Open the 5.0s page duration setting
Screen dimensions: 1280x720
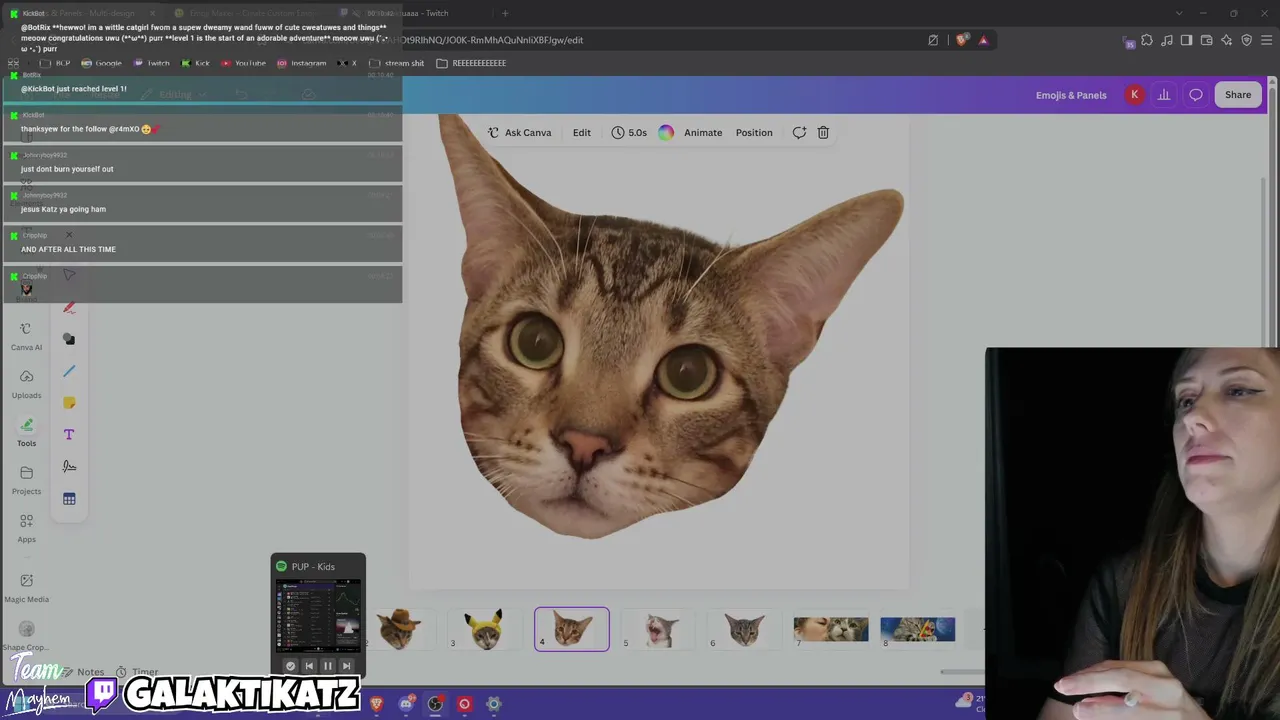629,132
